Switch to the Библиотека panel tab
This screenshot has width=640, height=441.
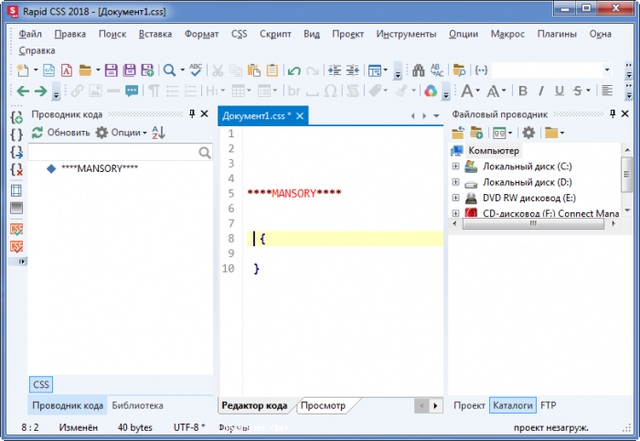pyautogui.click(x=137, y=406)
